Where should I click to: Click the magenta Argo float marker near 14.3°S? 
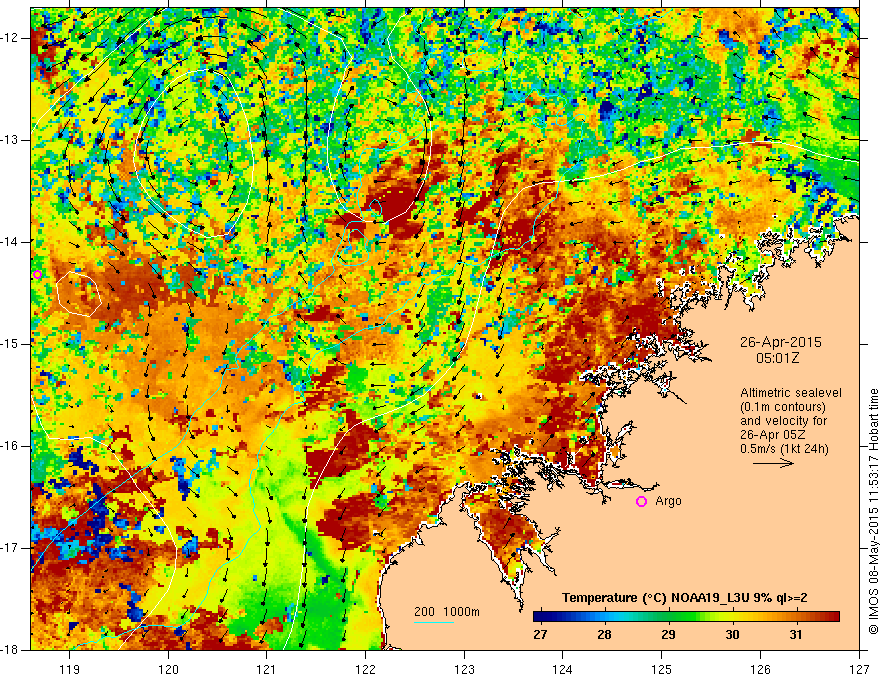click(37, 274)
